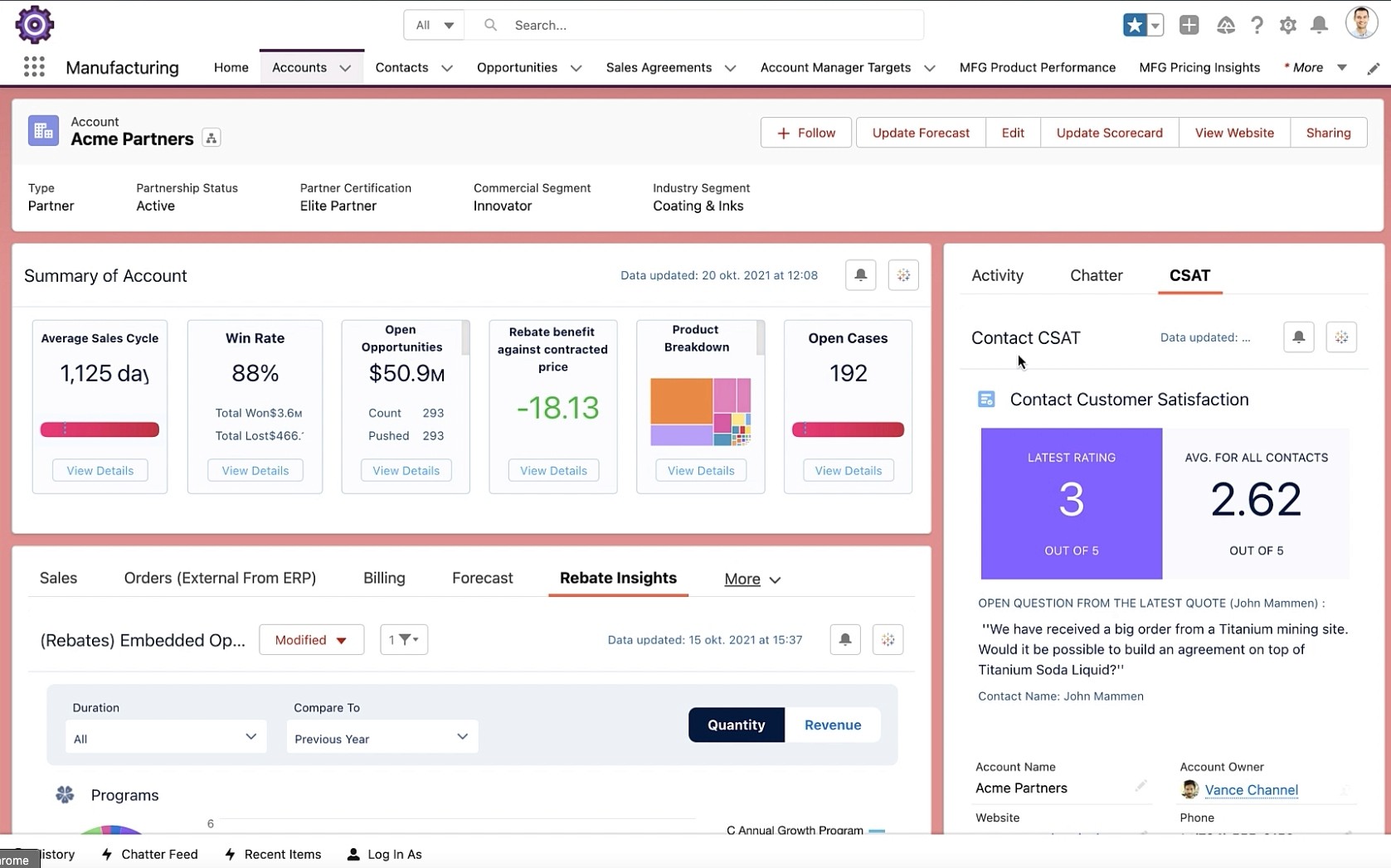The width and height of the screenshot is (1391, 868).
Task: Switch the toggle to Revenue
Action: coord(832,725)
